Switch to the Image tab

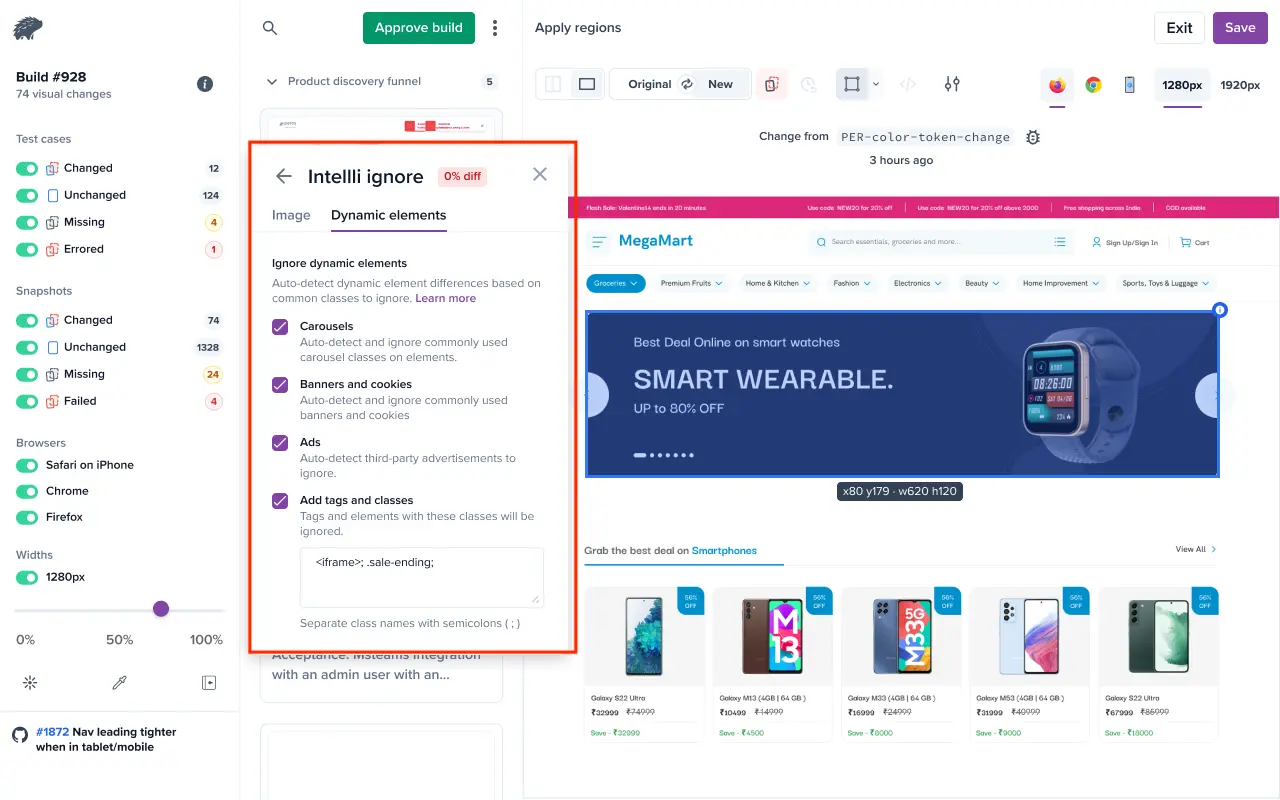pos(290,215)
